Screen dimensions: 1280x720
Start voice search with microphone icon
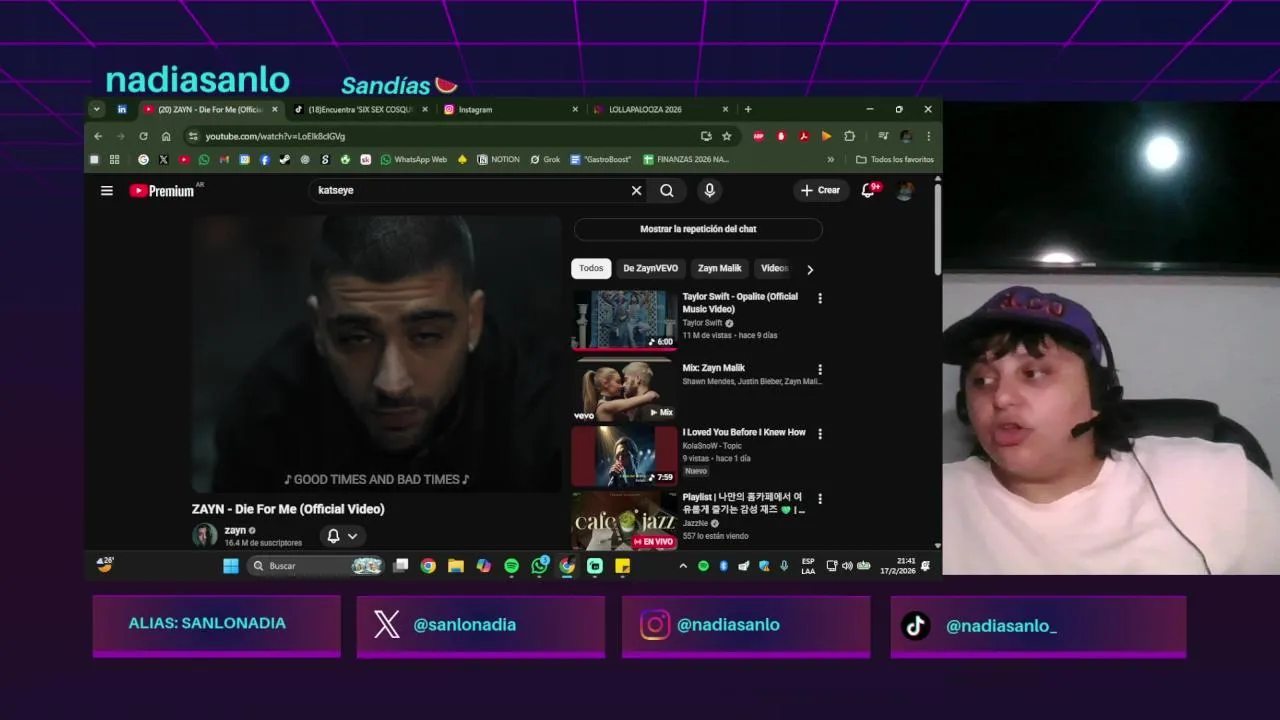tap(709, 191)
